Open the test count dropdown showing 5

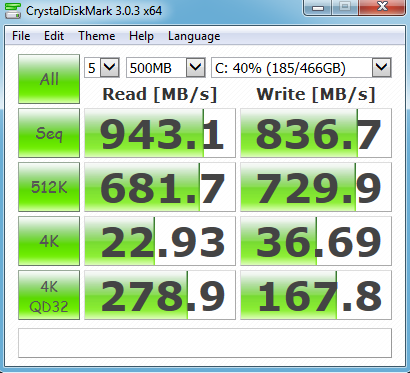point(102,68)
